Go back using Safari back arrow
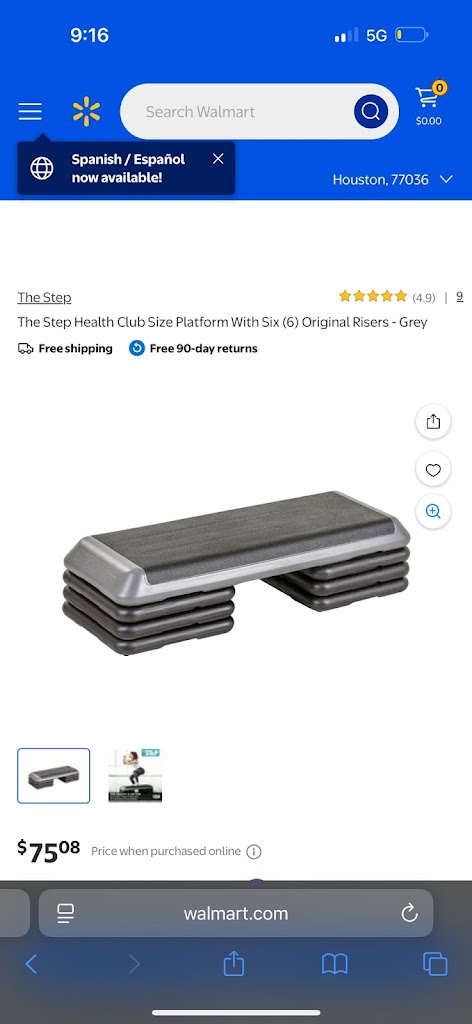Screen dimensions: 472x1024 click(31, 964)
